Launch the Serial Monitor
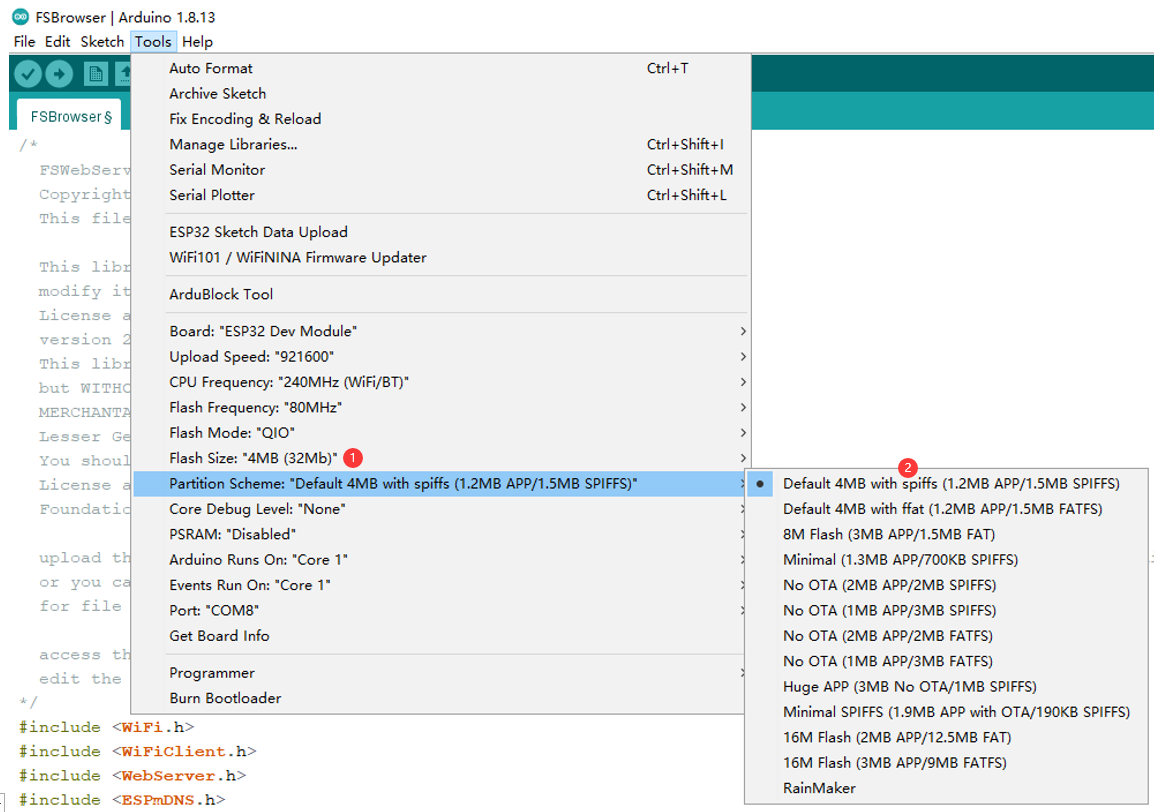 click(x=440, y=169)
